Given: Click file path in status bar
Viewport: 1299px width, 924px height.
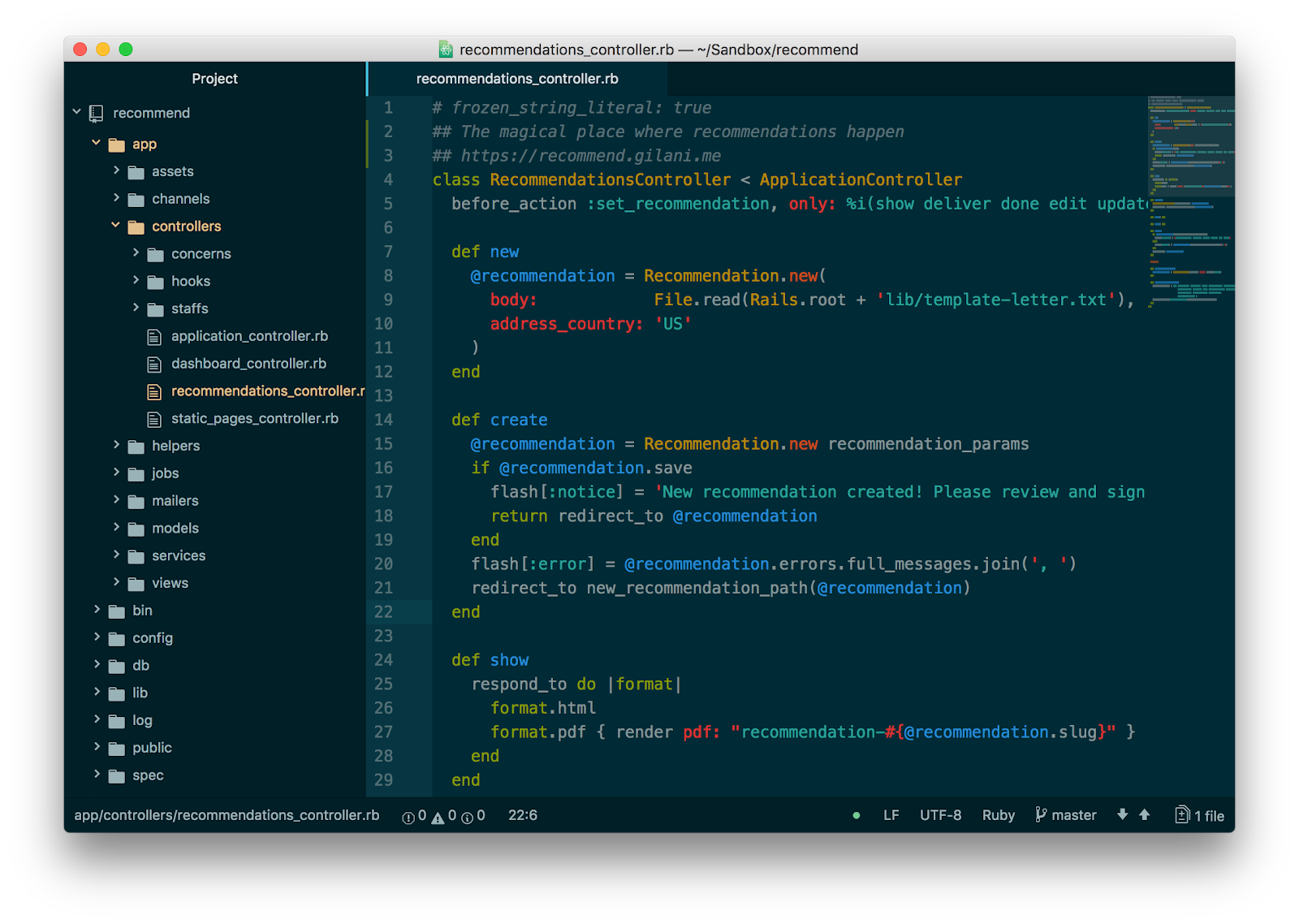Looking at the screenshot, I should click(x=227, y=815).
